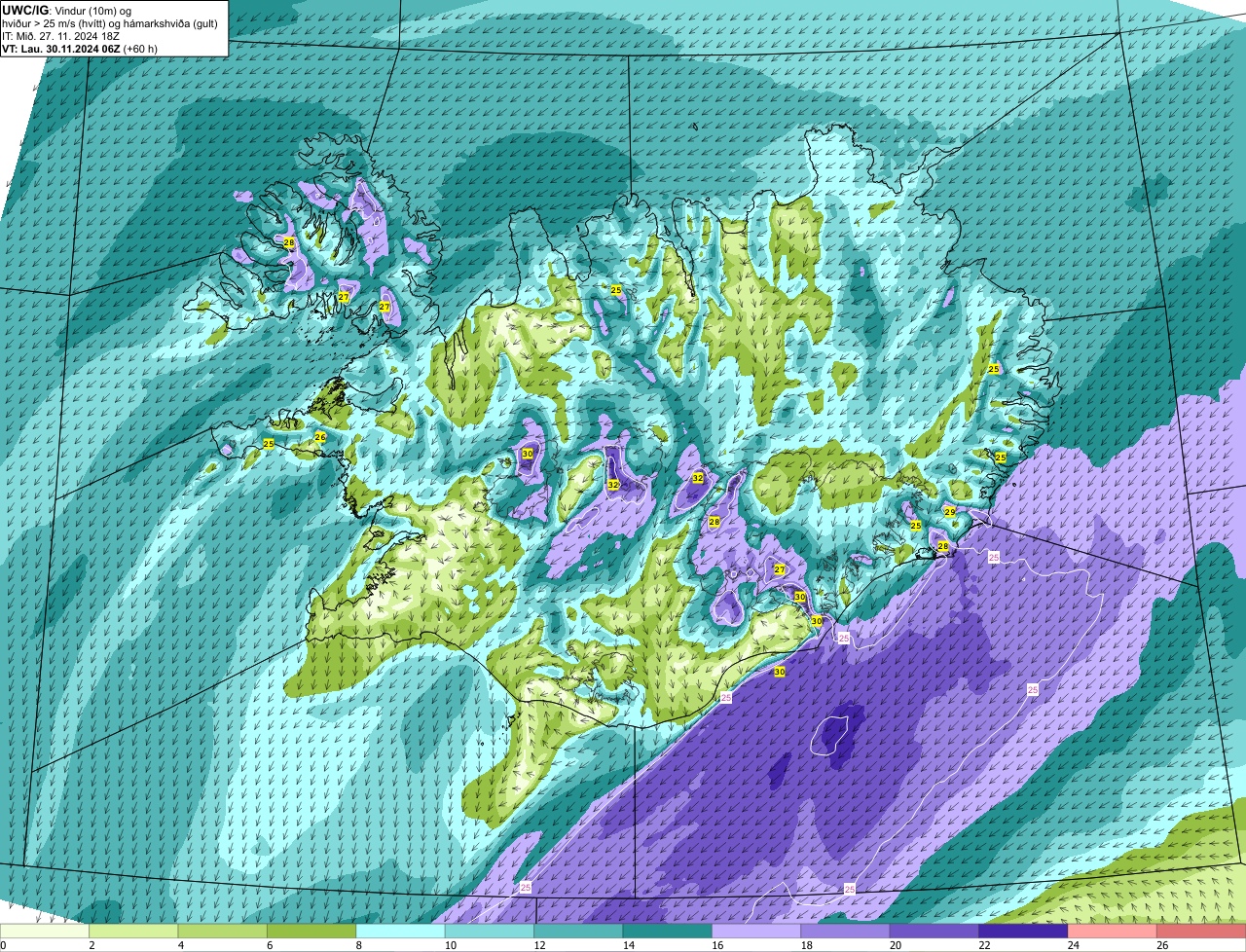The image size is (1246, 952).
Task: Click the 0–2 m/s palest legend swatch
Action: coord(45,931)
